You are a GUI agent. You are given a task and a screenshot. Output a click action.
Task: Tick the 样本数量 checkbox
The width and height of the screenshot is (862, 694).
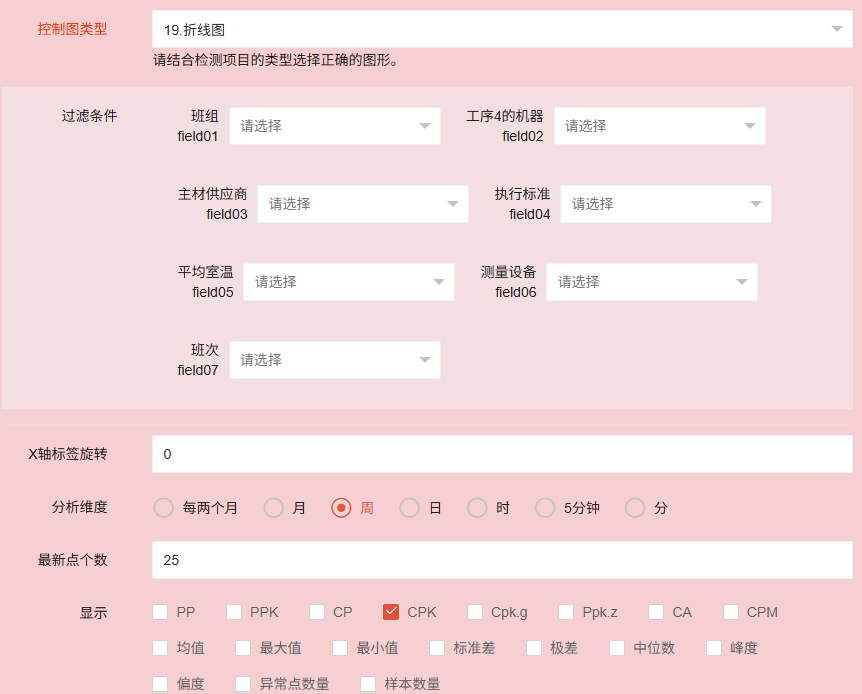coord(368,684)
